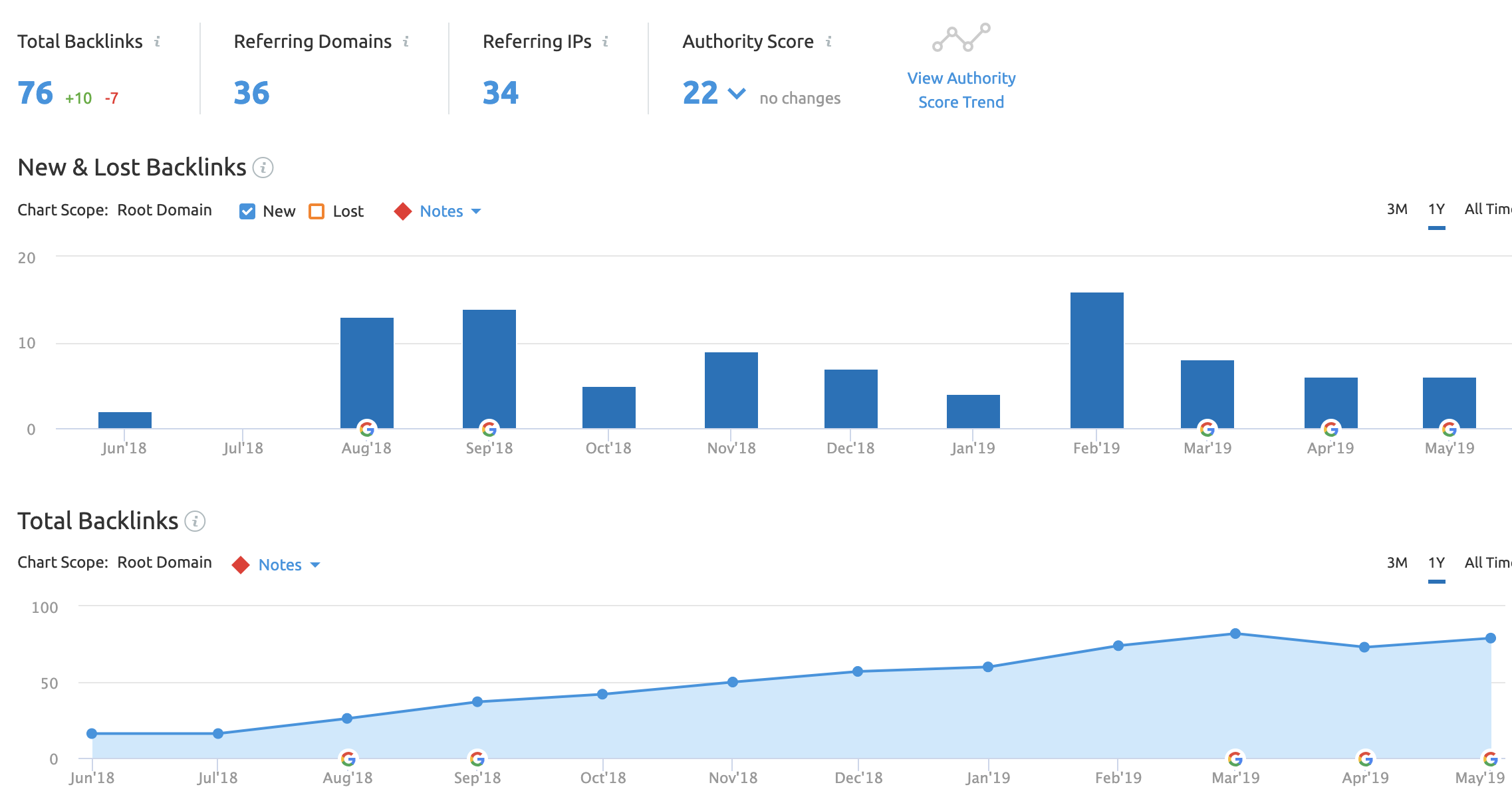The height and width of the screenshot is (811, 1512).
Task: Expand the Authority Score 22 chevron
Action: point(737,93)
